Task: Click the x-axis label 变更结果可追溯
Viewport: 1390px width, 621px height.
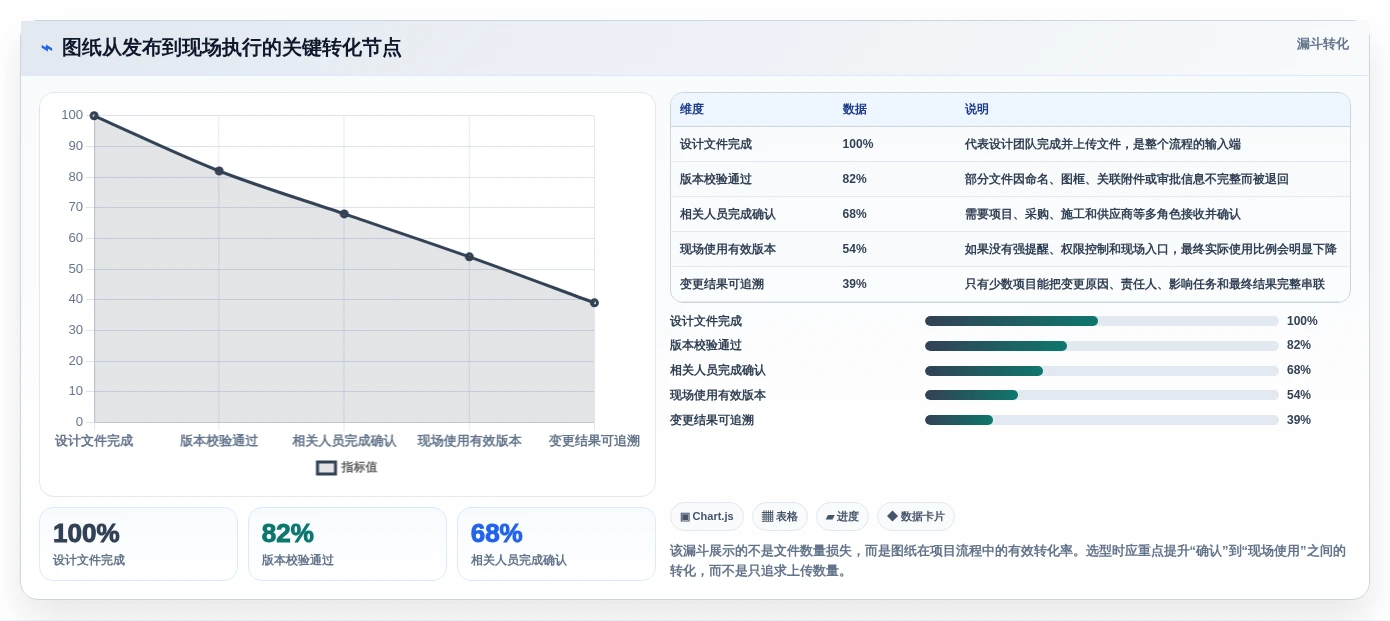Action: click(x=594, y=441)
